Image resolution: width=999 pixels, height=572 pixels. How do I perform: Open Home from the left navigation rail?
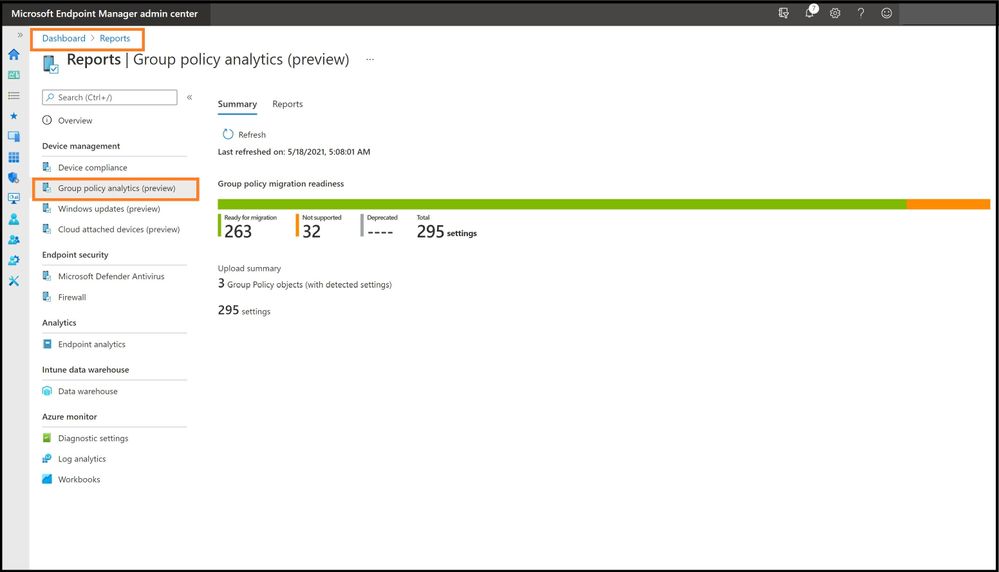(13, 54)
